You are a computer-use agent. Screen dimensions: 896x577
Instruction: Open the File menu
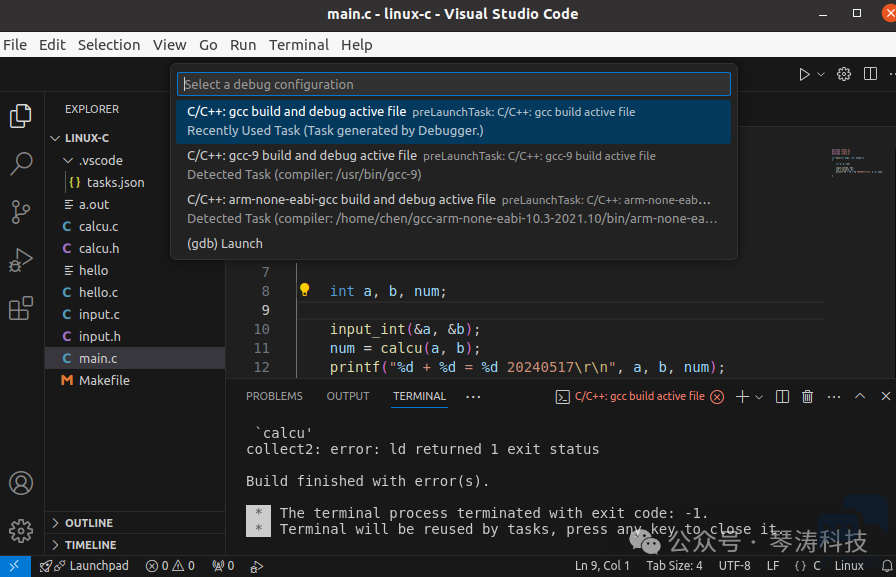(15, 45)
